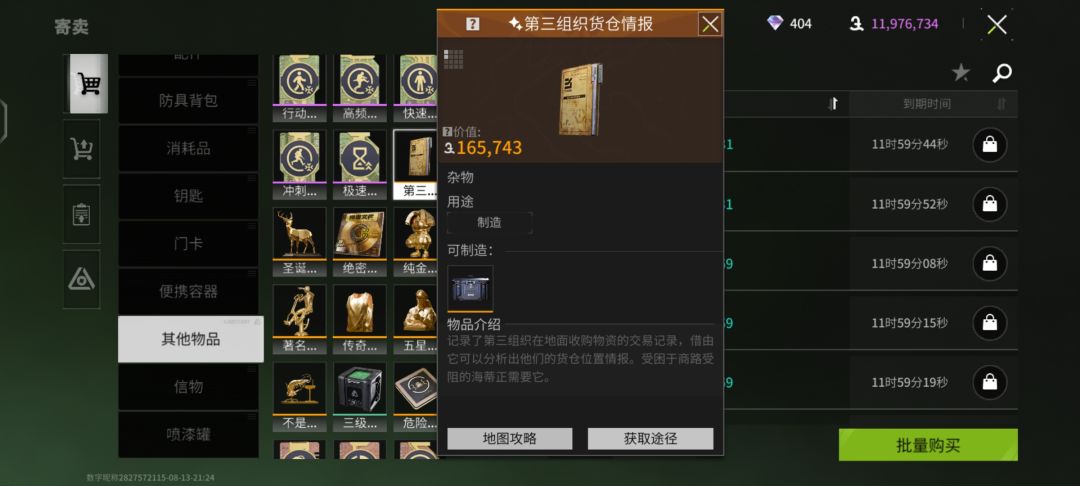Buy the listing expiring in 11时59分19秒
This screenshot has height=486, width=1080.
pos(990,382)
